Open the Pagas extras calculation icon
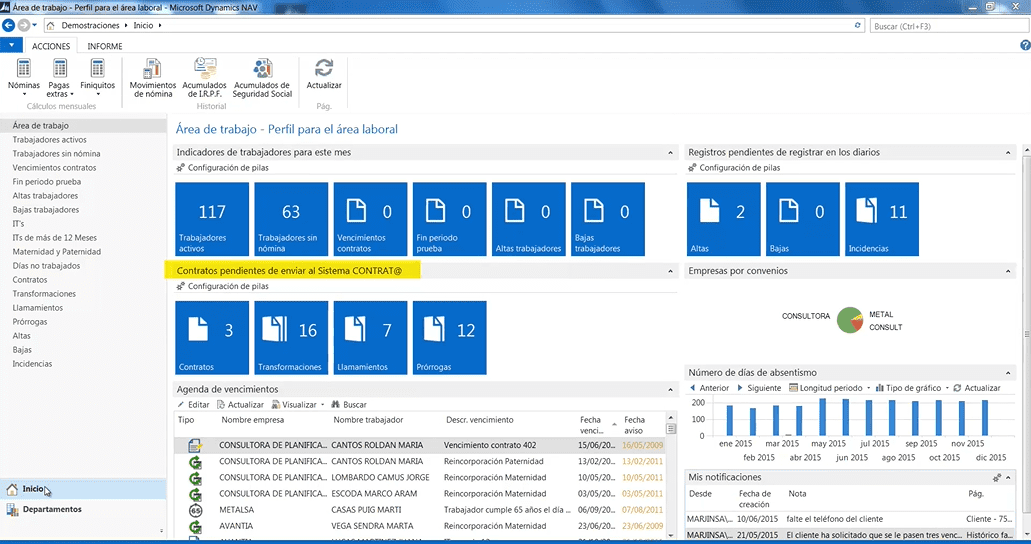The image size is (1031, 544). [x=59, y=76]
